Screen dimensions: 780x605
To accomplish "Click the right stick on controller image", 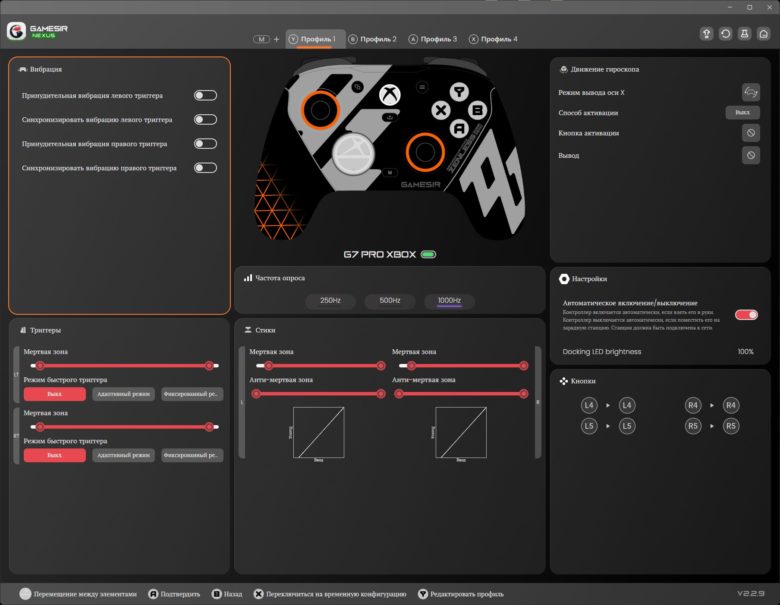I will click(425, 152).
